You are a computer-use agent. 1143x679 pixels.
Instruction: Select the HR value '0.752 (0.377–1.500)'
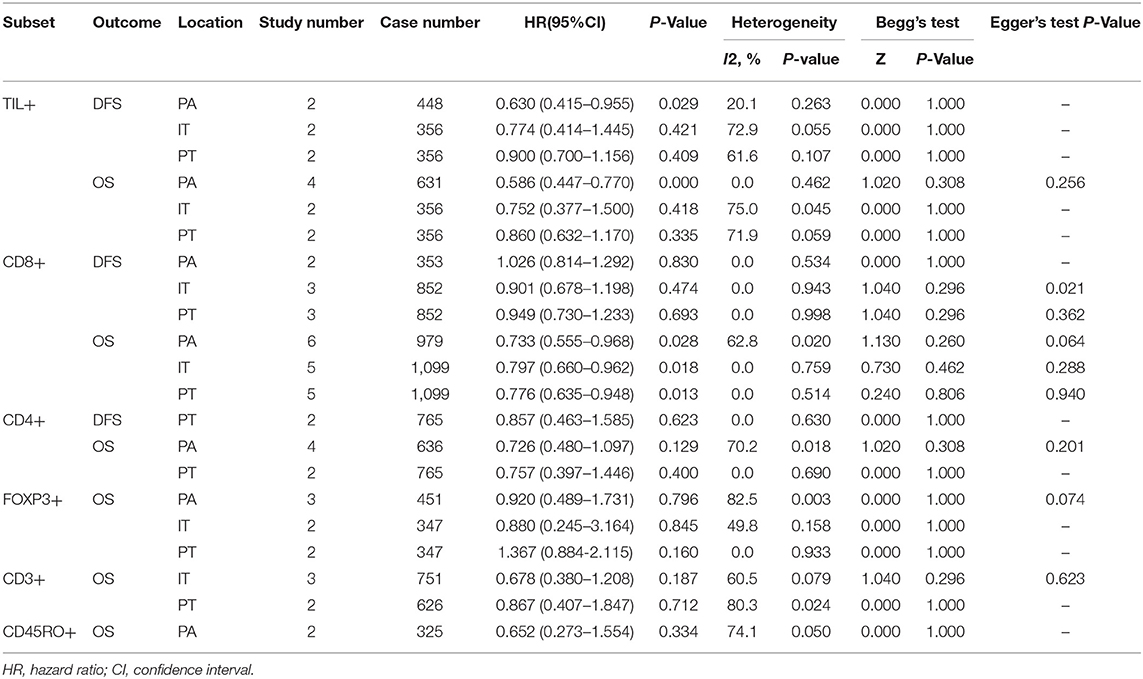(565, 209)
